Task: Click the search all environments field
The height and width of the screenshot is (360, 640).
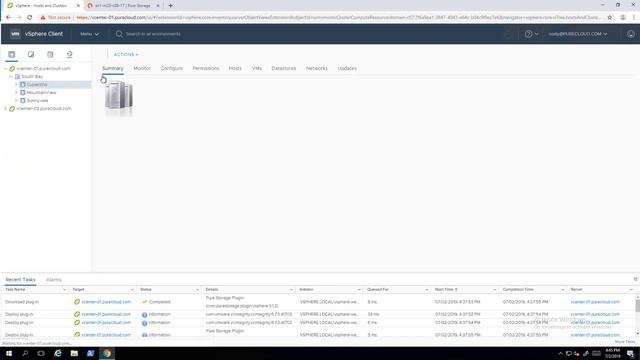Action: coord(153,34)
